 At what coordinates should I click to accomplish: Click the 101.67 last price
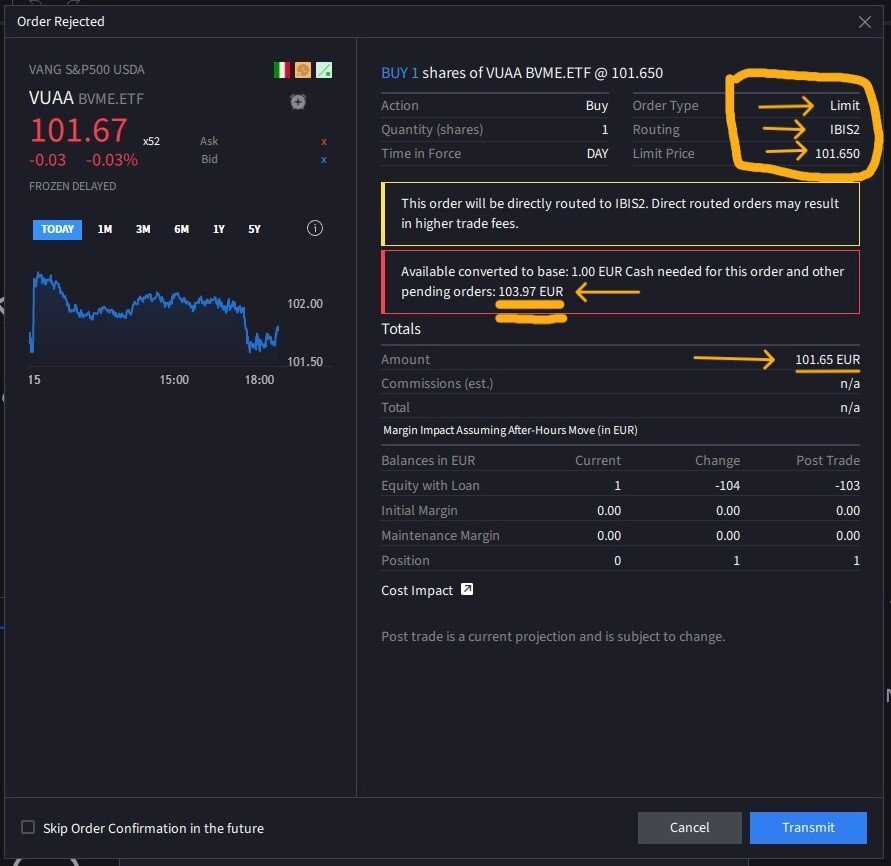[79, 131]
